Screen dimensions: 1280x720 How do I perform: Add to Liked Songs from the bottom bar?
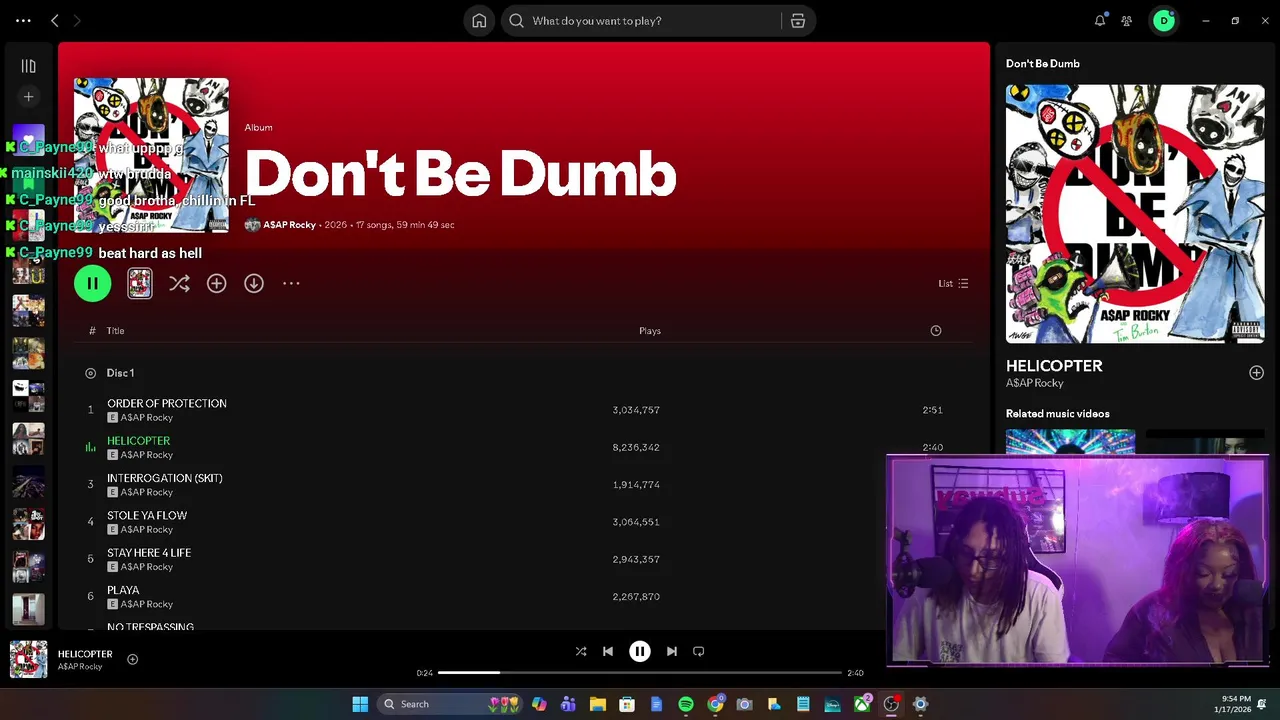point(132,659)
